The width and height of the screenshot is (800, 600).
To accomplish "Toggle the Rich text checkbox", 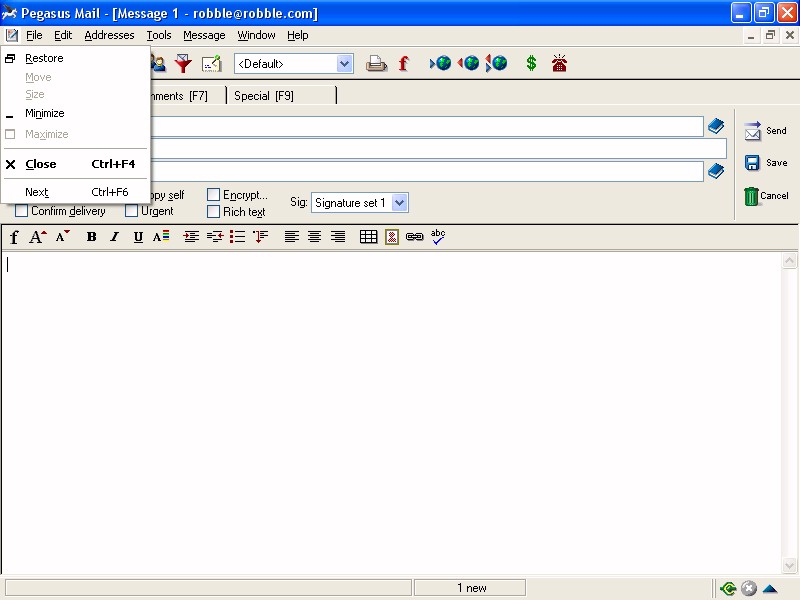I will pos(213,211).
